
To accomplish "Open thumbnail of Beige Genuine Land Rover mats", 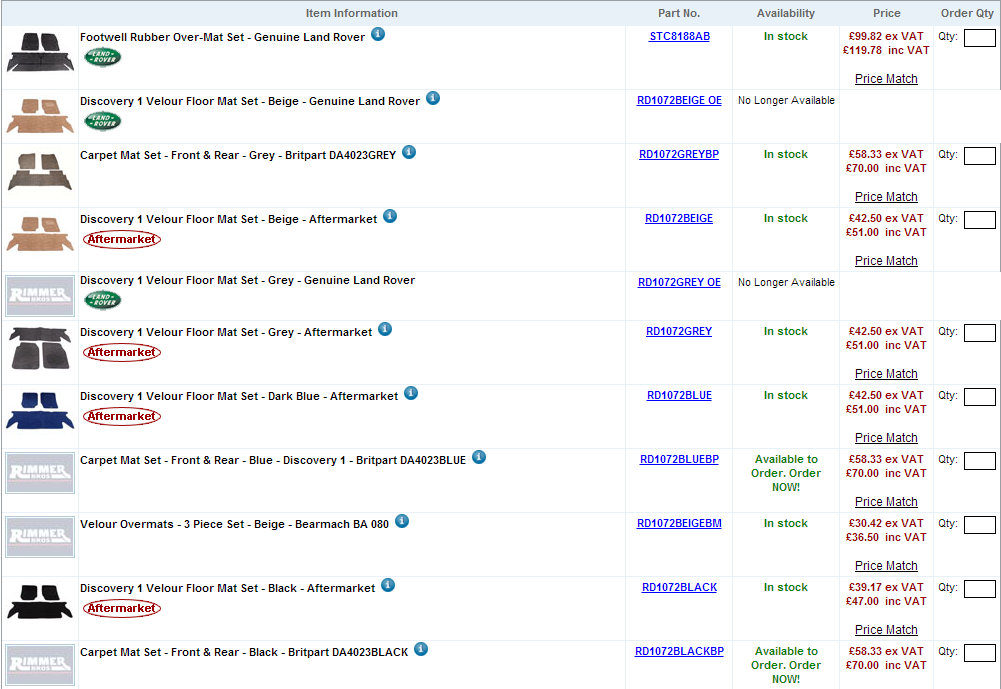I will pyautogui.click(x=40, y=116).
